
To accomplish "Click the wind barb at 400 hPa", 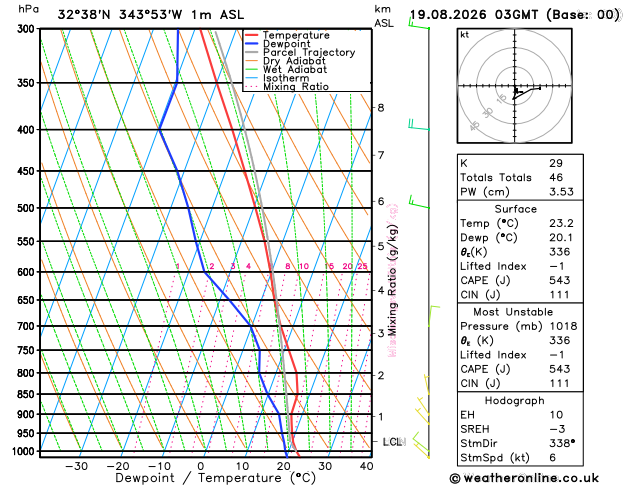I will (419, 125).
